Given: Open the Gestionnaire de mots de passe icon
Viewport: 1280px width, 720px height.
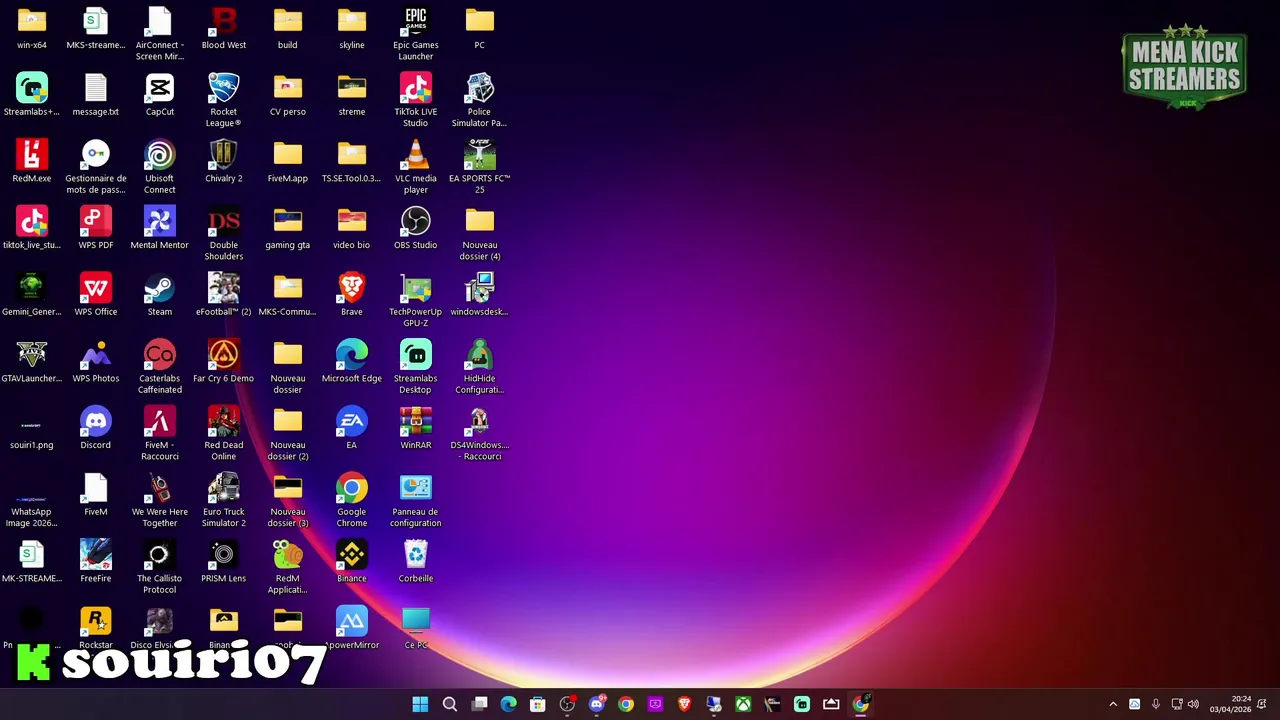Looking at the screenshot, I should tap(96, 166).
